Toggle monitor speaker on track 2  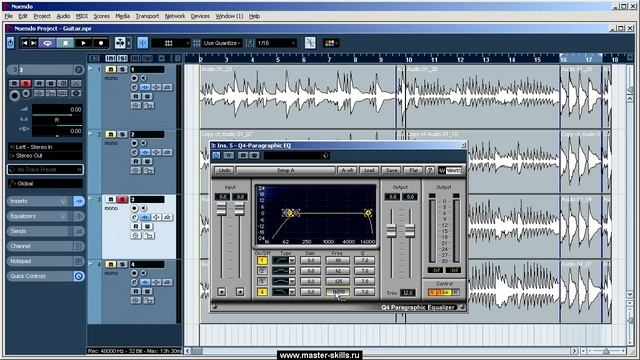coord(144,143)
